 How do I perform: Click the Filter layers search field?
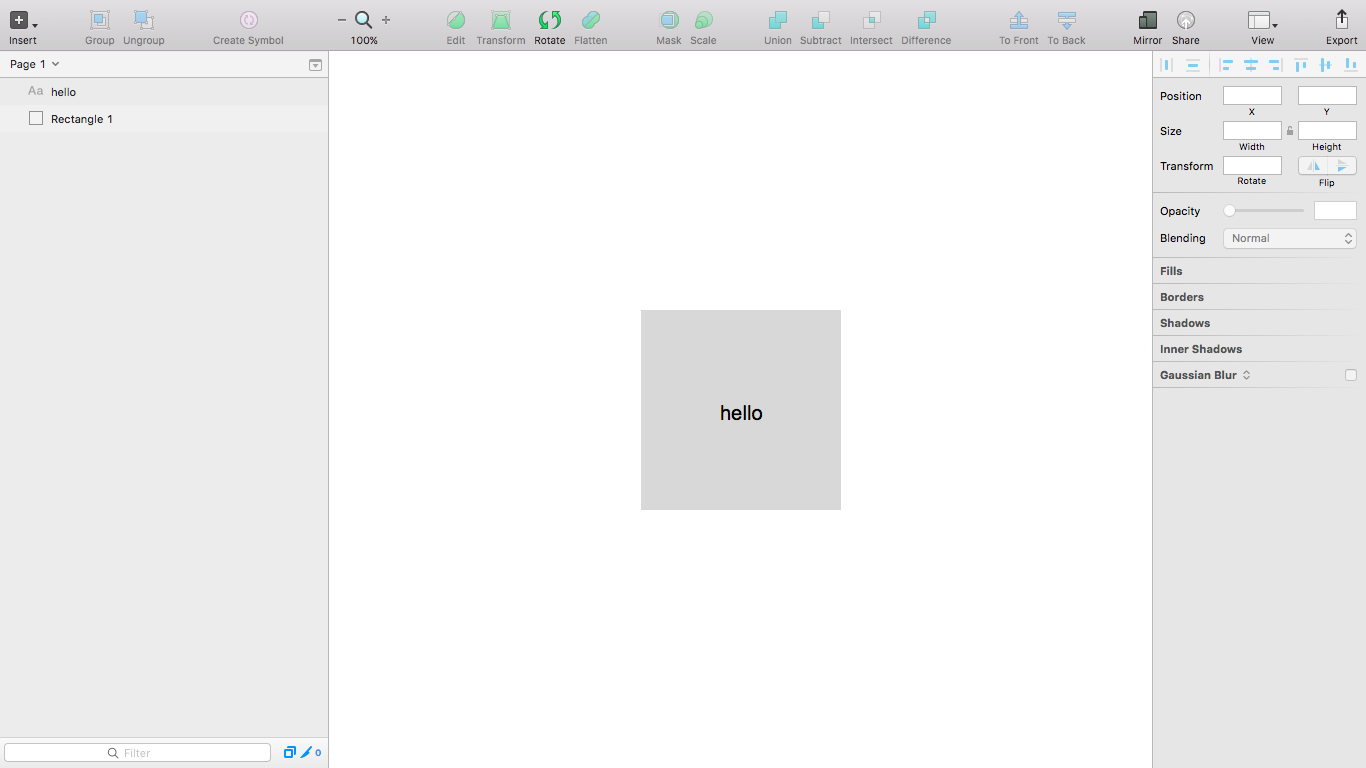click(138, 753)
